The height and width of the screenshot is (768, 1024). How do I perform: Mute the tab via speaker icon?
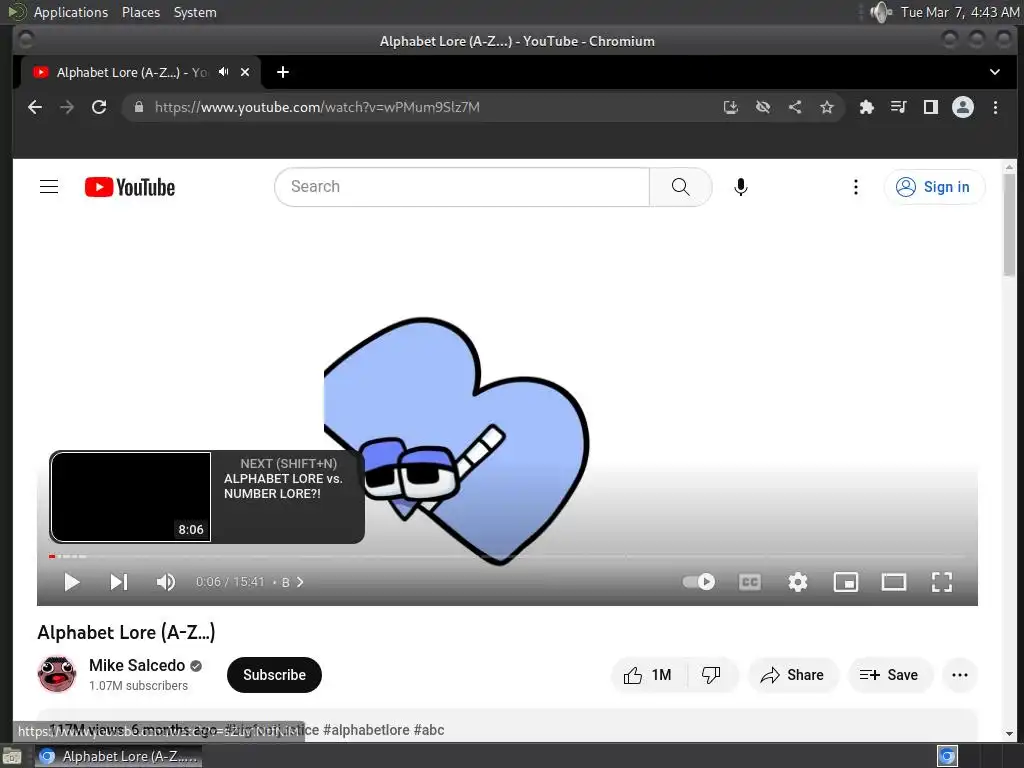[x=224, y=72]
